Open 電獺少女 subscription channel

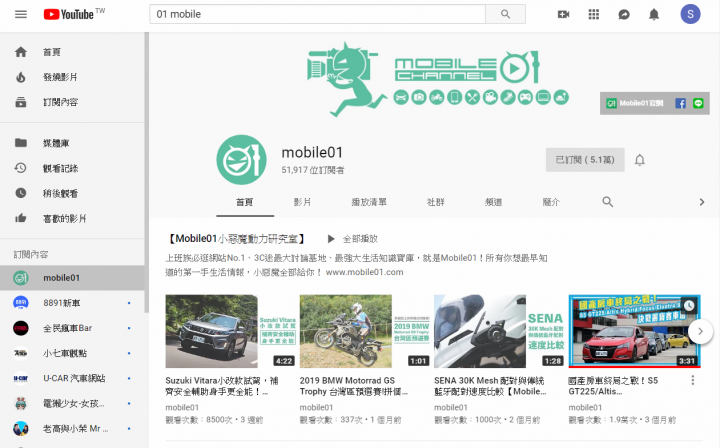coord(73,403)
